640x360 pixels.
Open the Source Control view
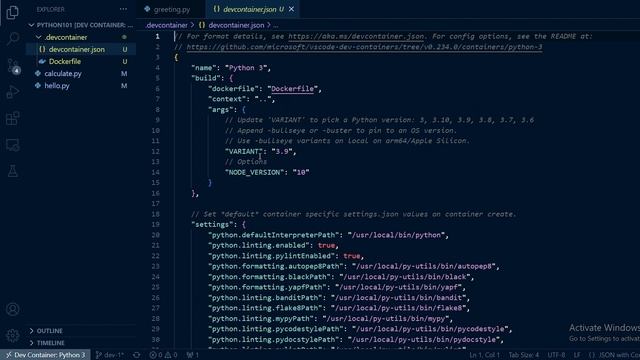tap(13, 66)
